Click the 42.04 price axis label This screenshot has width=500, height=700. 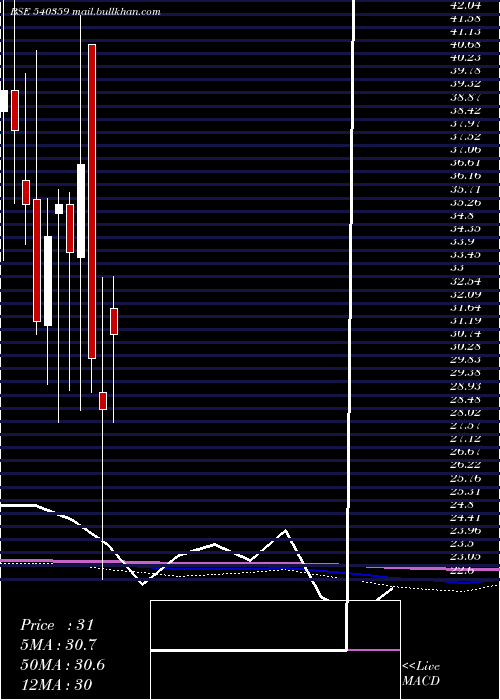click(466, 5)
